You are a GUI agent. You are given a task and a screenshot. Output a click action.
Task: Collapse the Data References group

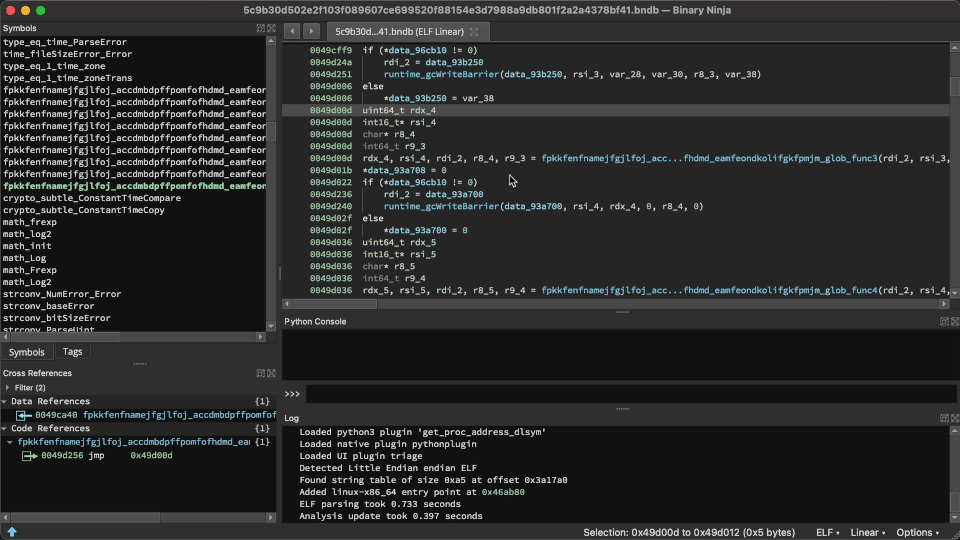6,401
